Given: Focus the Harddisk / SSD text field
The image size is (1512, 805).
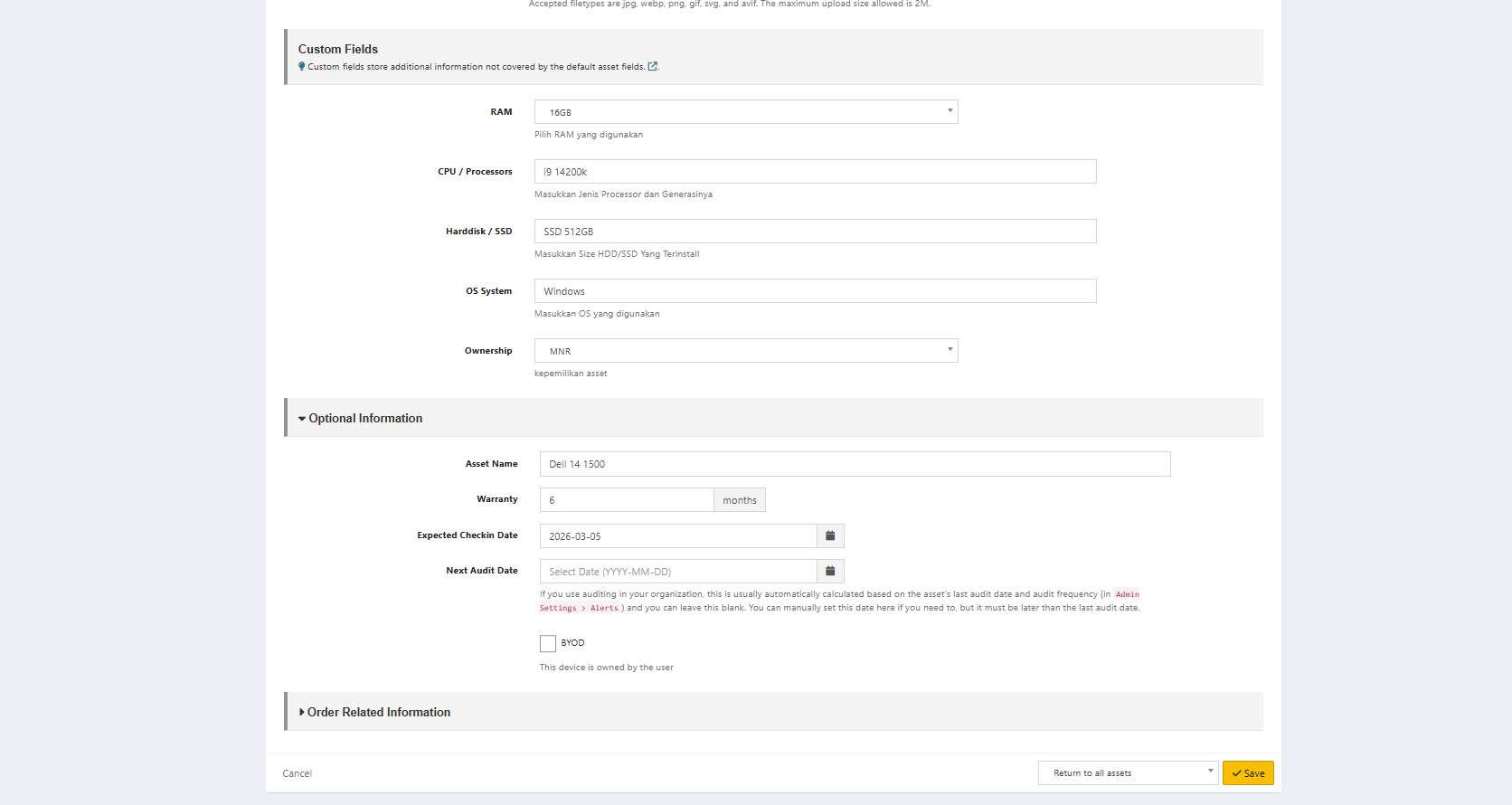Looking at the screenshot, I should 815,232.
